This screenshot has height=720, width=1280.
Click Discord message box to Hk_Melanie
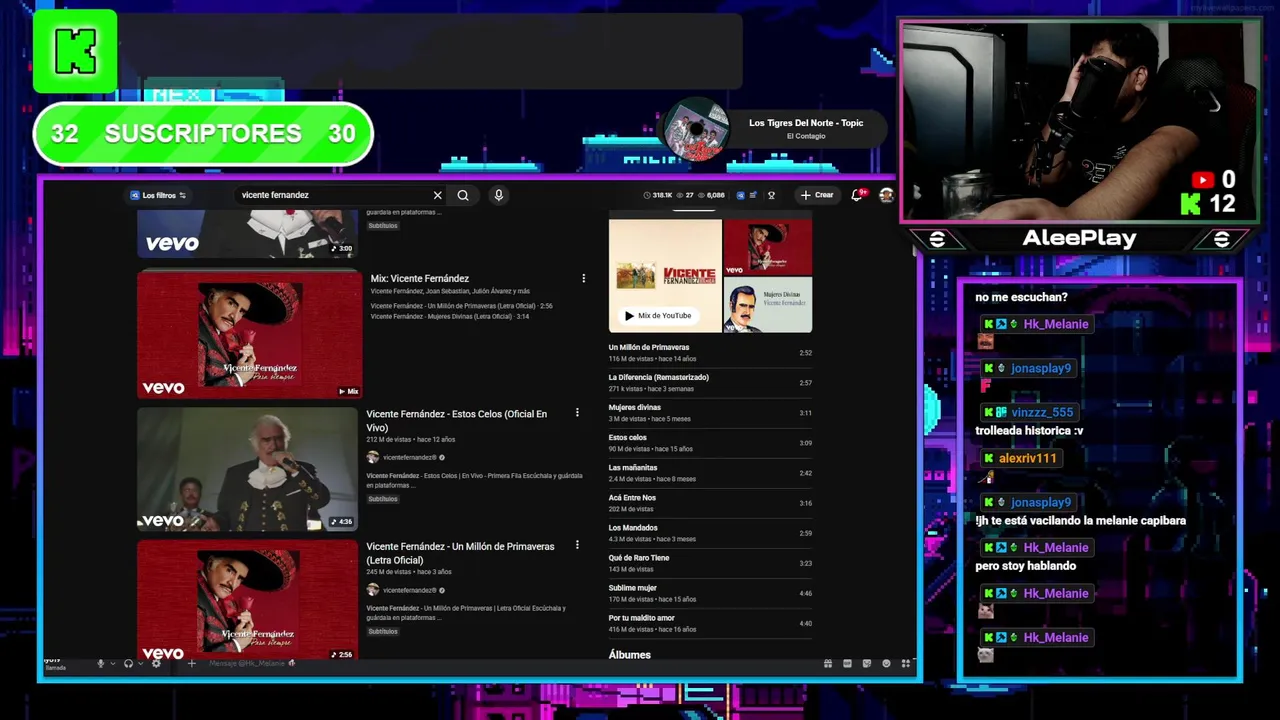pyautogui.click(x=500, y=664)
